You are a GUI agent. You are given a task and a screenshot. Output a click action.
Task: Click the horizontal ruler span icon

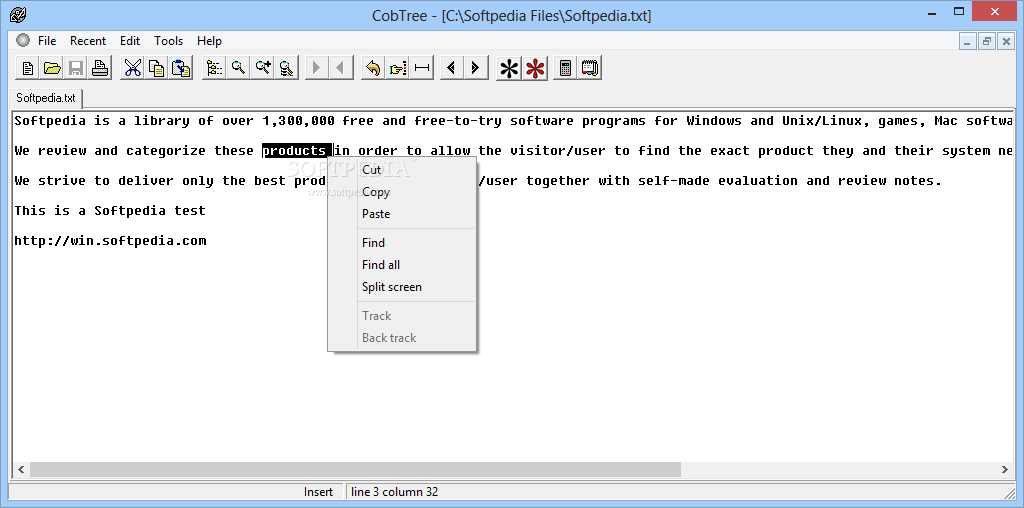(x=423, y=68)
